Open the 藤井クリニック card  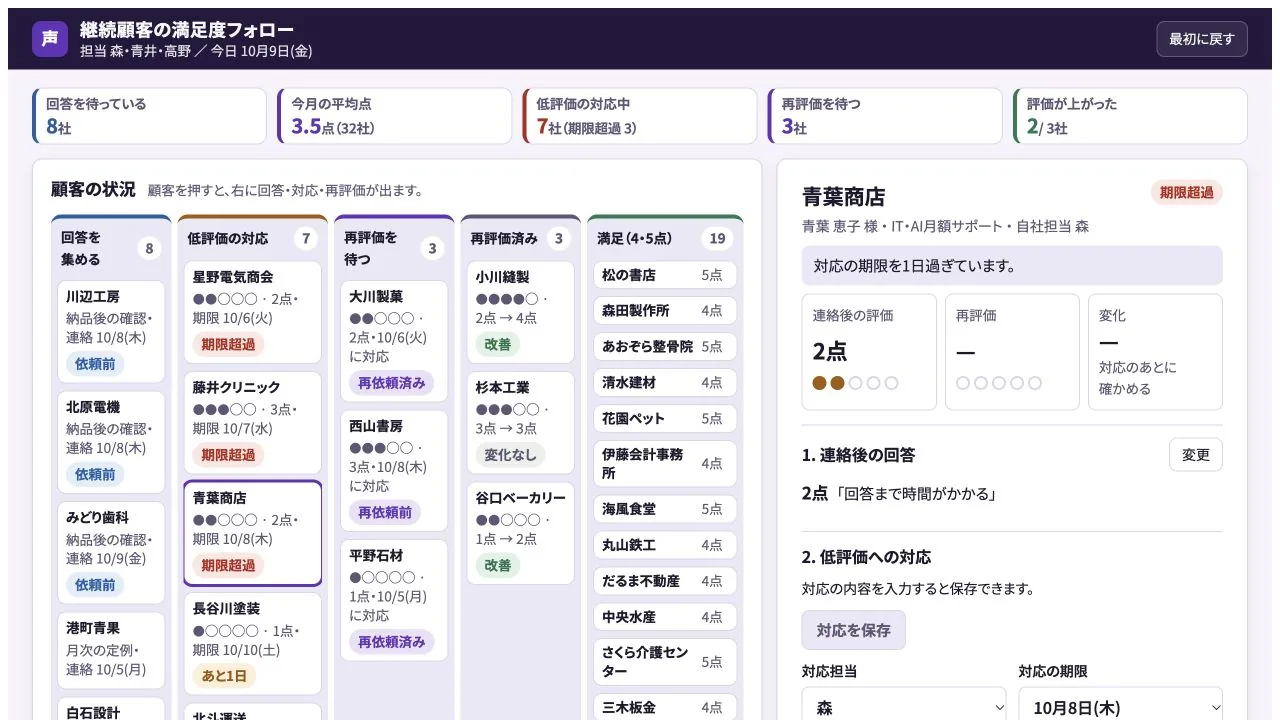(x=253, y=422)
